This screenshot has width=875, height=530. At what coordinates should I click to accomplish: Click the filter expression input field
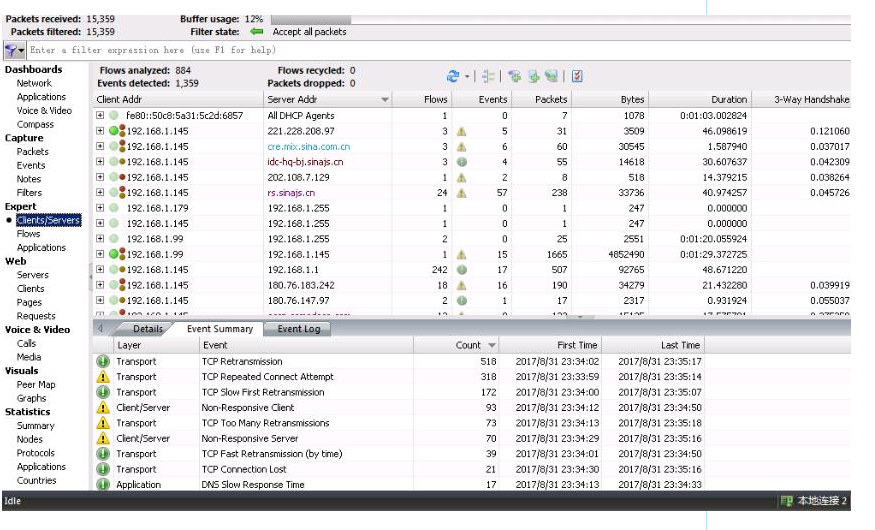[440, 50]
